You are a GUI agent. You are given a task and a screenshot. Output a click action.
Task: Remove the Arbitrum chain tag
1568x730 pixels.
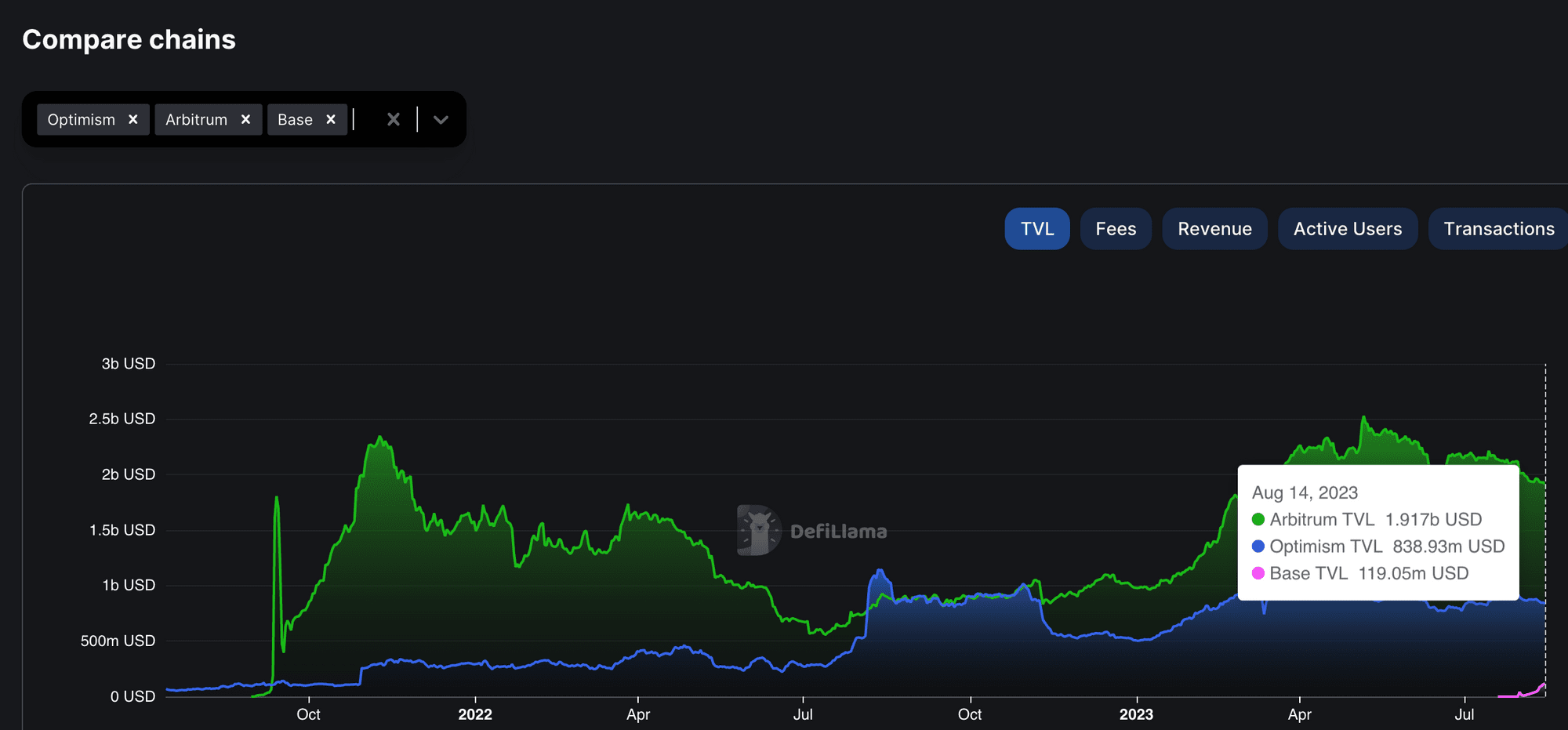(x=245, y=119)
